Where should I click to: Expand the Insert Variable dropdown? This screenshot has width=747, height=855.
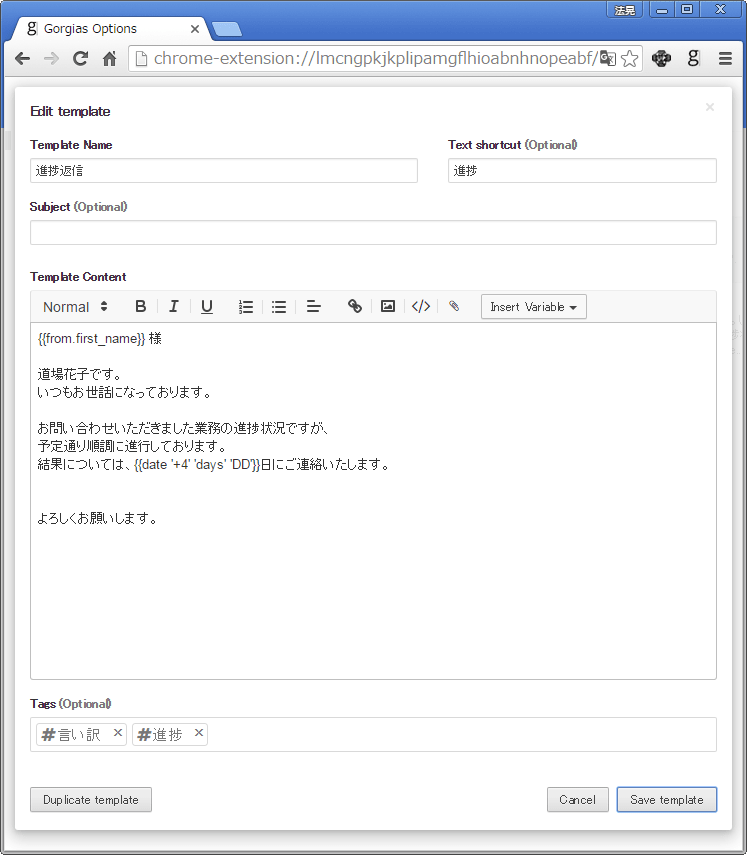pos(533,307)
